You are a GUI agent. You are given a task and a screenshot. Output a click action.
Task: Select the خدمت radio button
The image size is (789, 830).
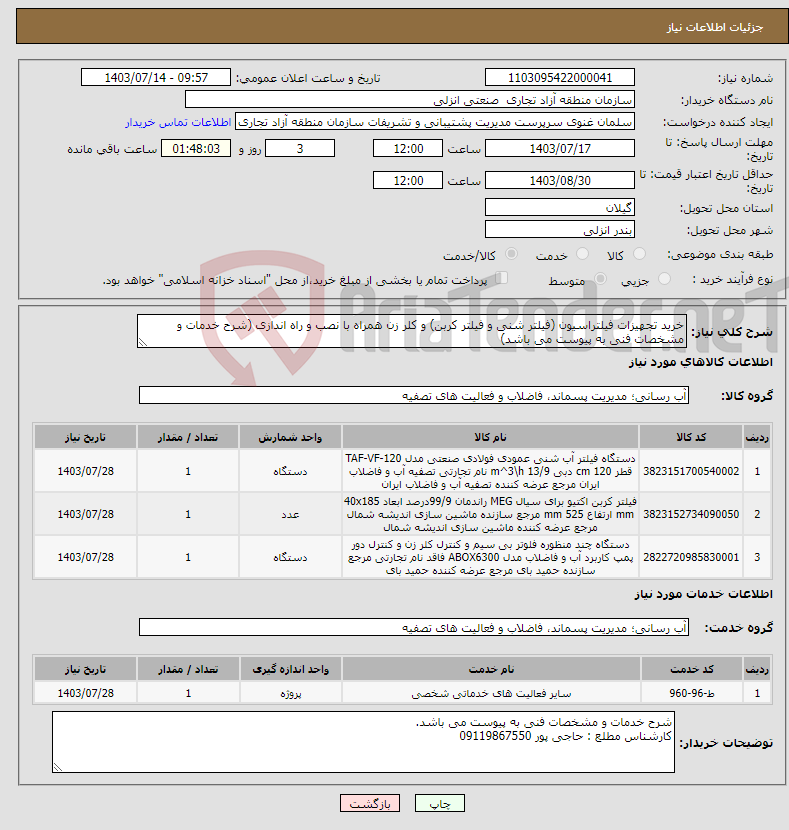(x=582, y=254)
